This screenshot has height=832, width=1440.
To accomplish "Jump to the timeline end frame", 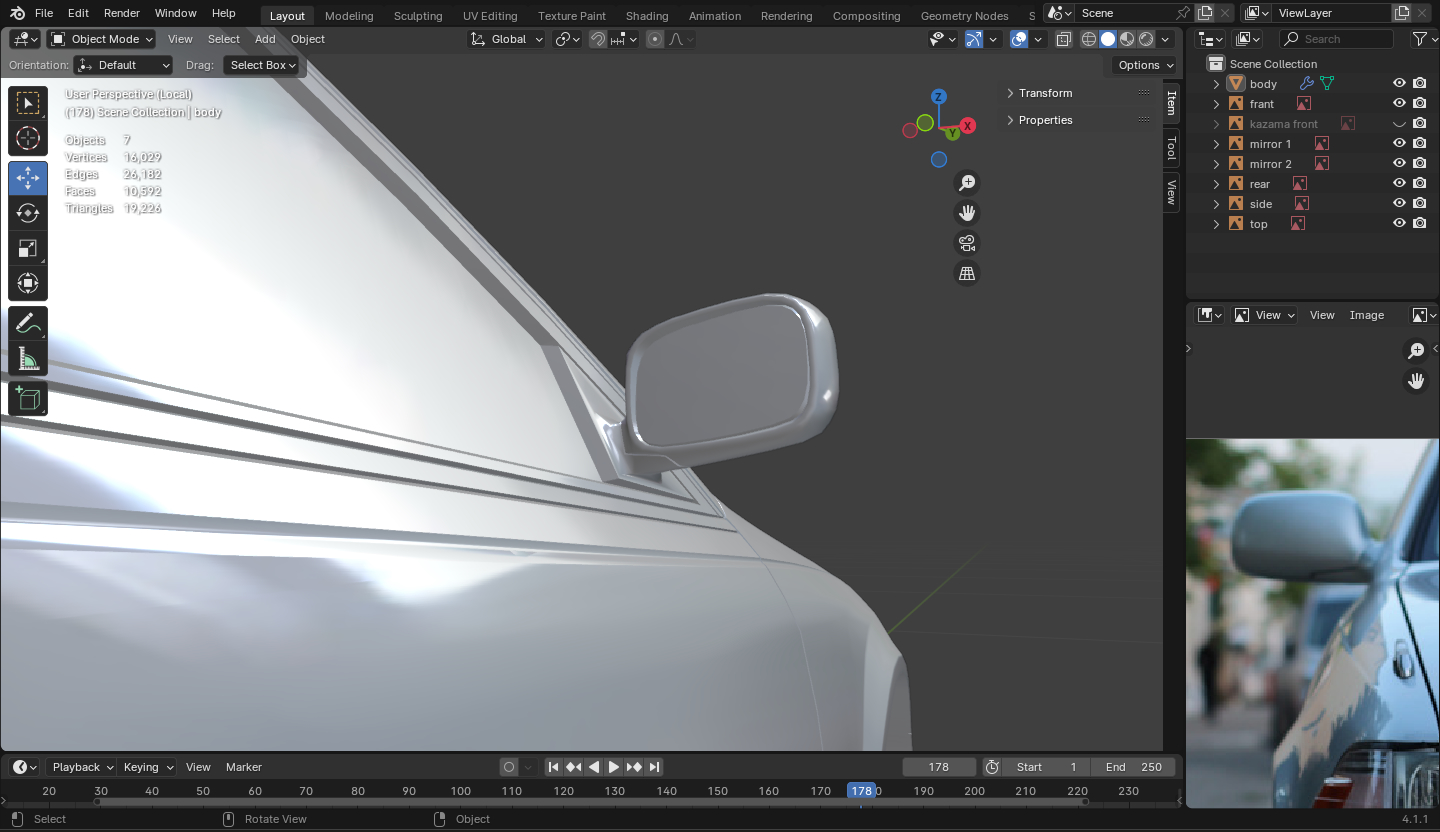I will coord(654,767).
